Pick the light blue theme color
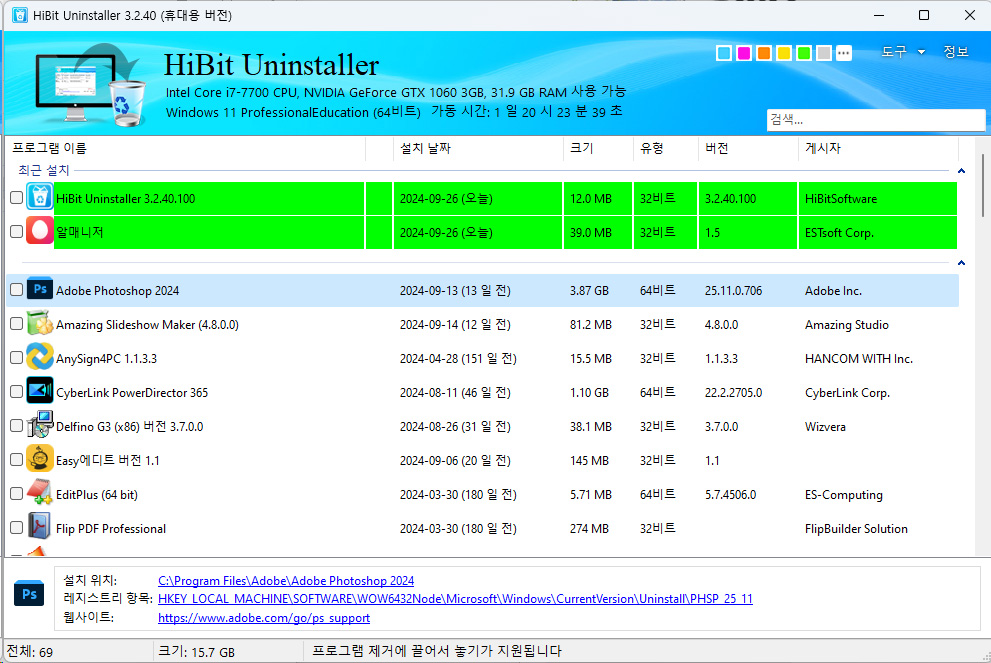Screen dimensions: 991x663 (x=724, y=53)
